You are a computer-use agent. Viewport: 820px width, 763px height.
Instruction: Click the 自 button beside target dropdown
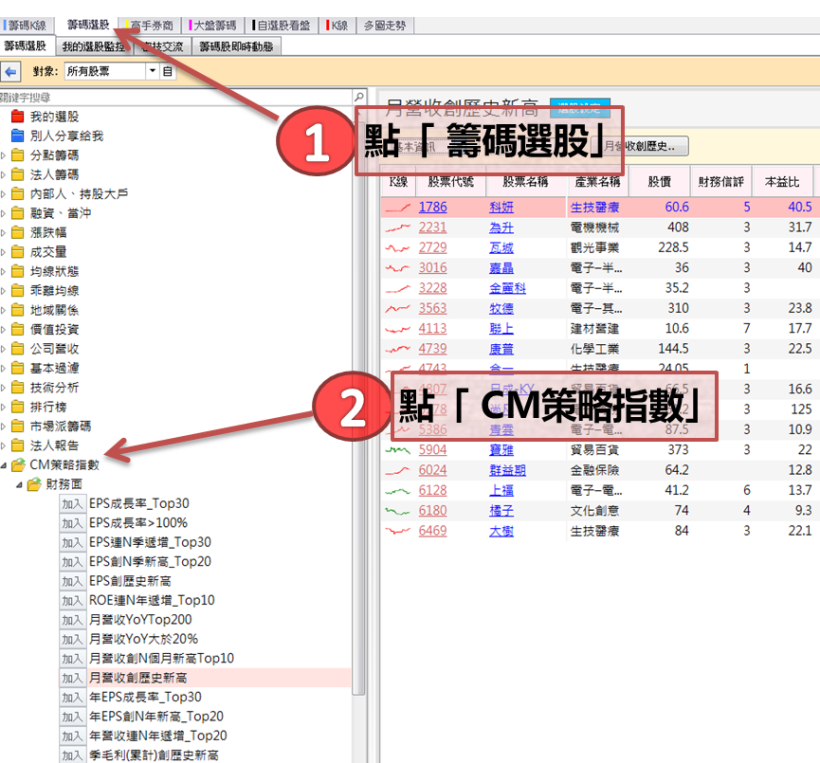point(167,71)
